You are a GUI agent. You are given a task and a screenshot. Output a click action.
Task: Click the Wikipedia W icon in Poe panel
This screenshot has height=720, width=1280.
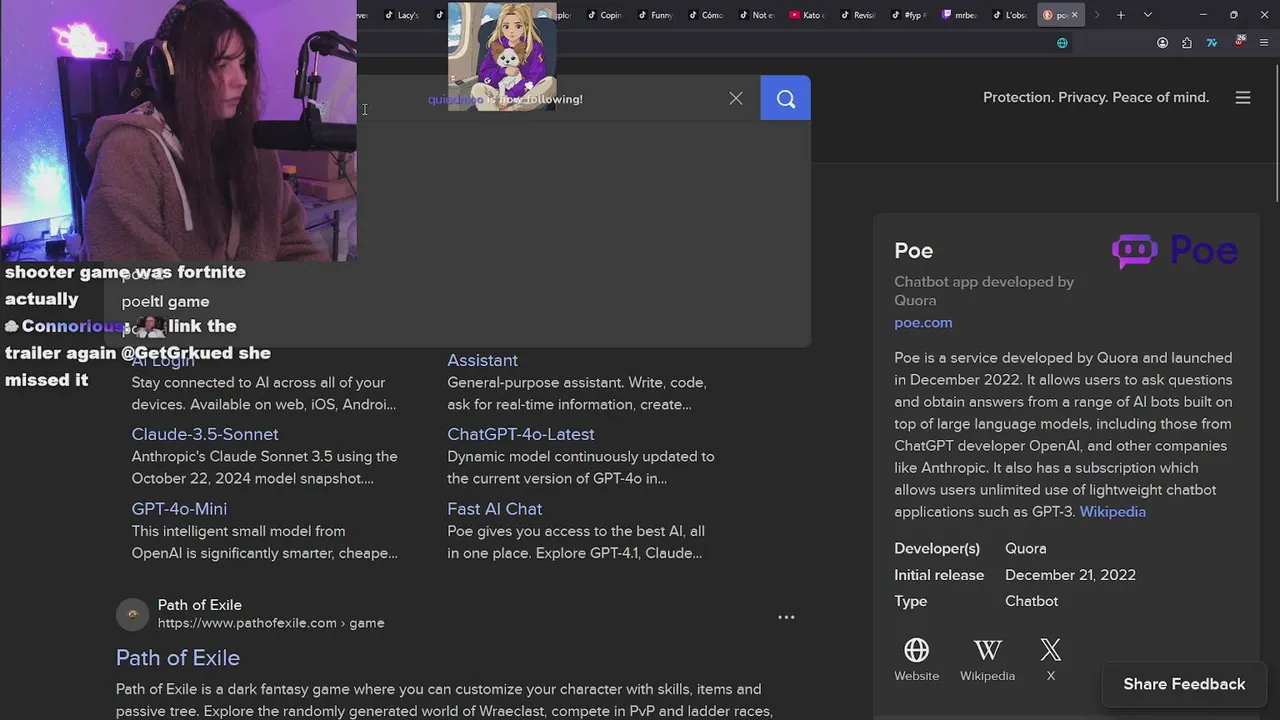[x=987, y=650]
